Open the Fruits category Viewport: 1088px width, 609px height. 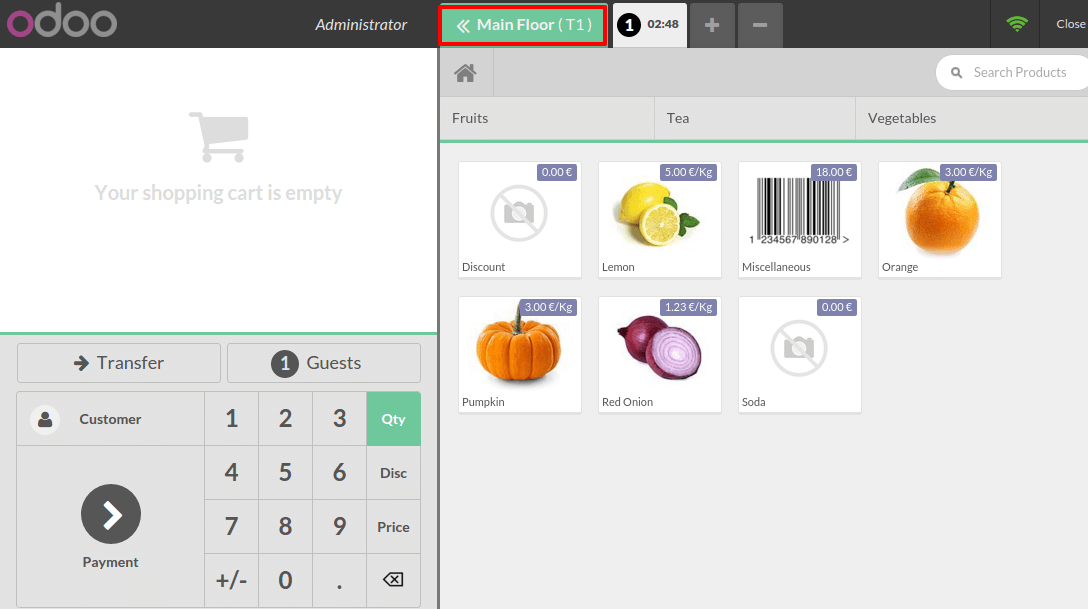point(547,119)
